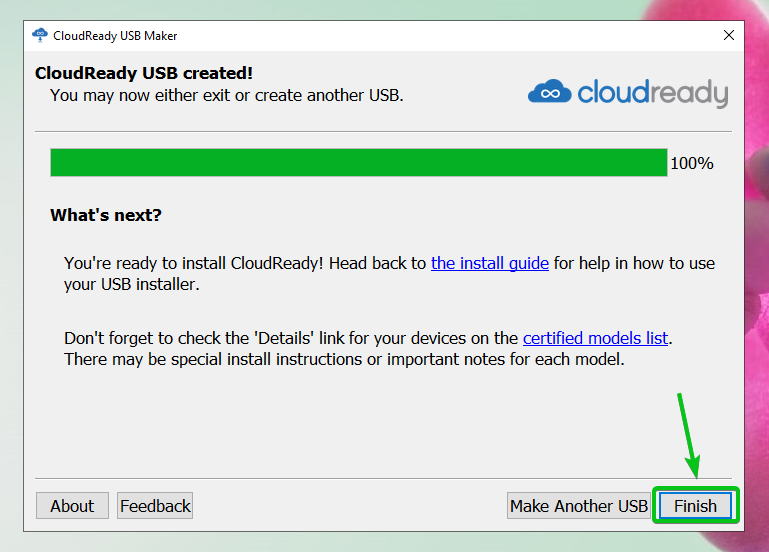Image resolution: width=769 pixels, height=552 pixels.
Task: Click the "special install instructions" line
Action: tap(344, 359)
